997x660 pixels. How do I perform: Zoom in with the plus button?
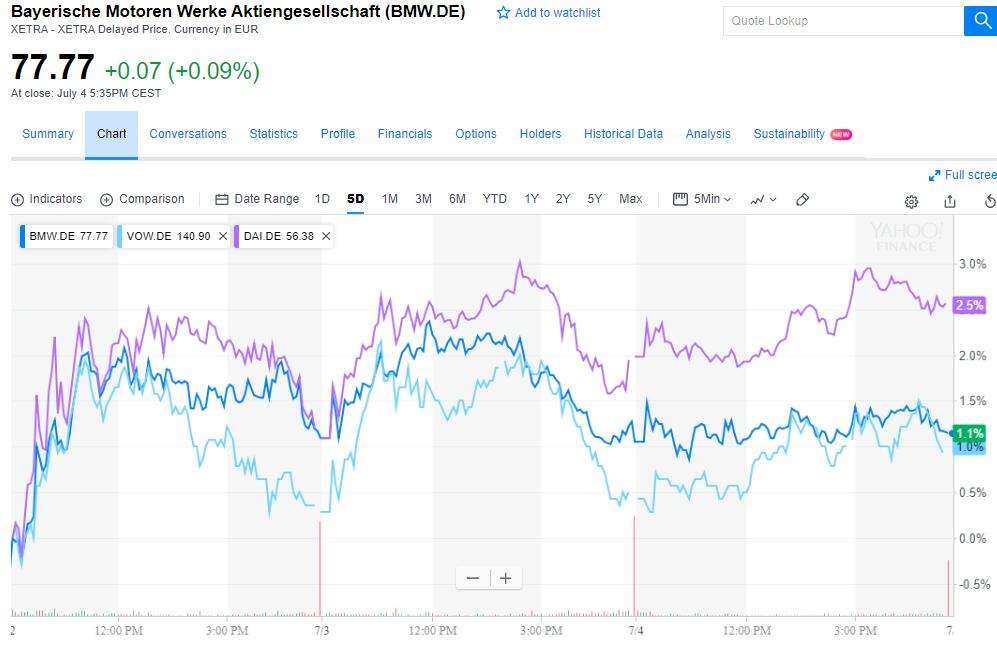click(506, 578)
